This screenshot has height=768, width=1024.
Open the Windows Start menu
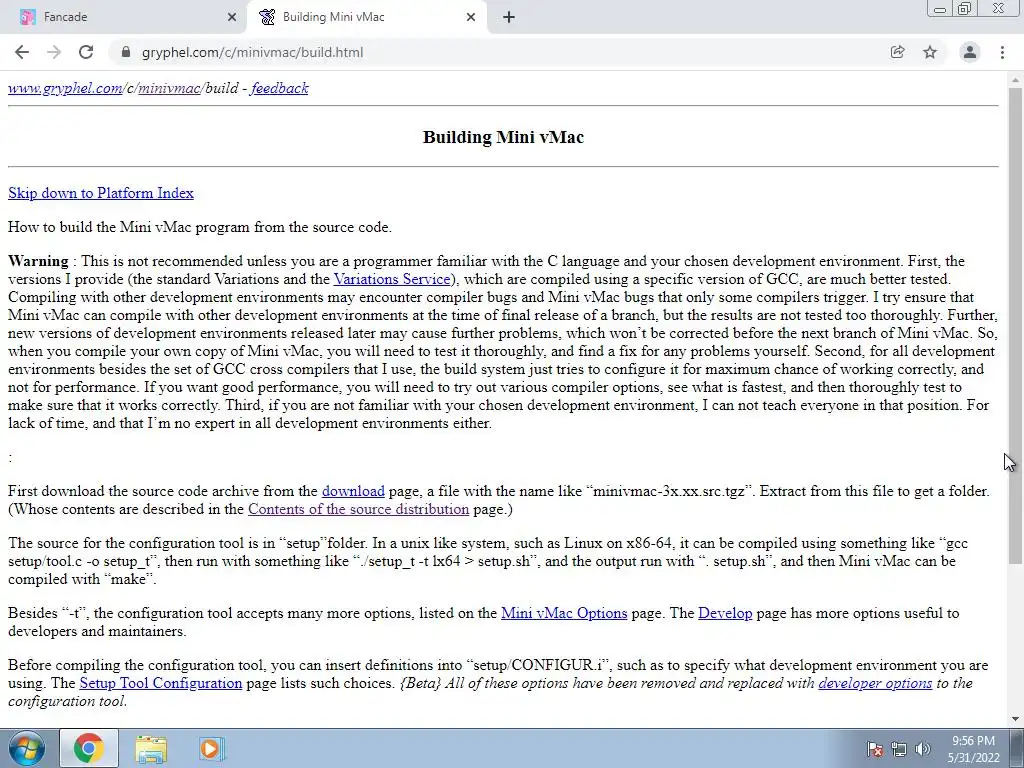[26, 748]
